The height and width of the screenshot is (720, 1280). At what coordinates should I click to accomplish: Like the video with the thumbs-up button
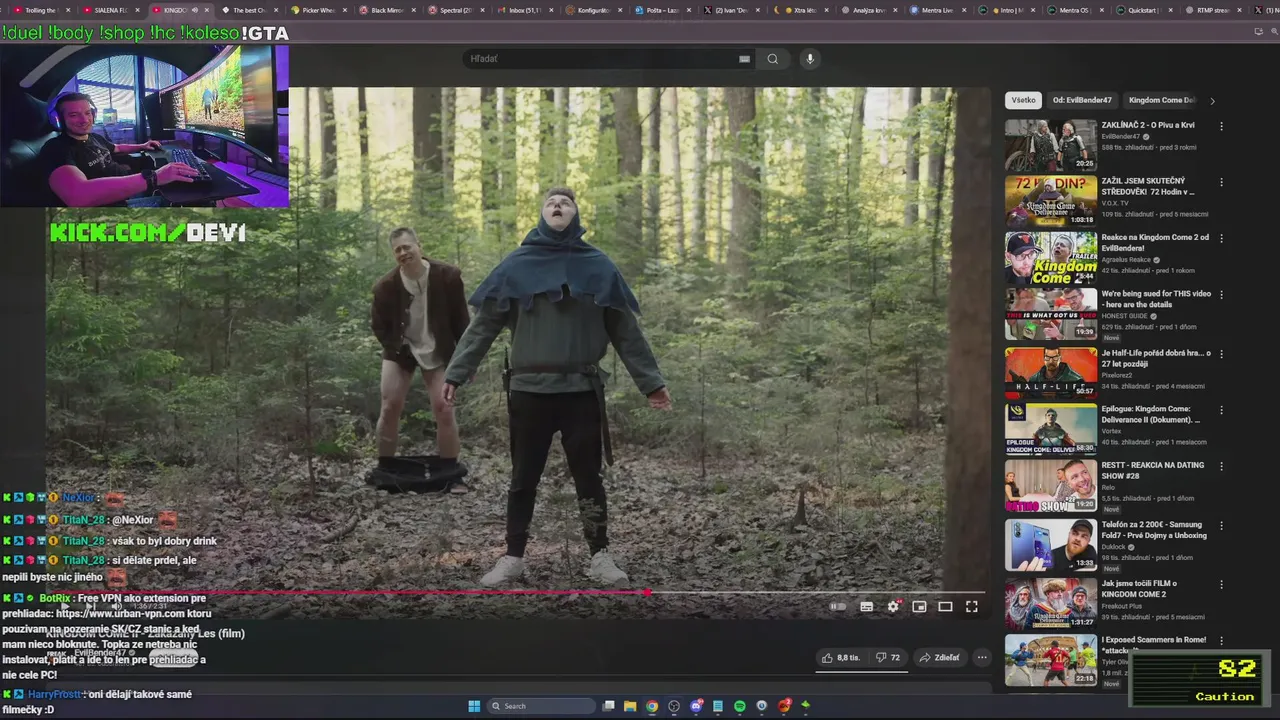coord(841,657)
